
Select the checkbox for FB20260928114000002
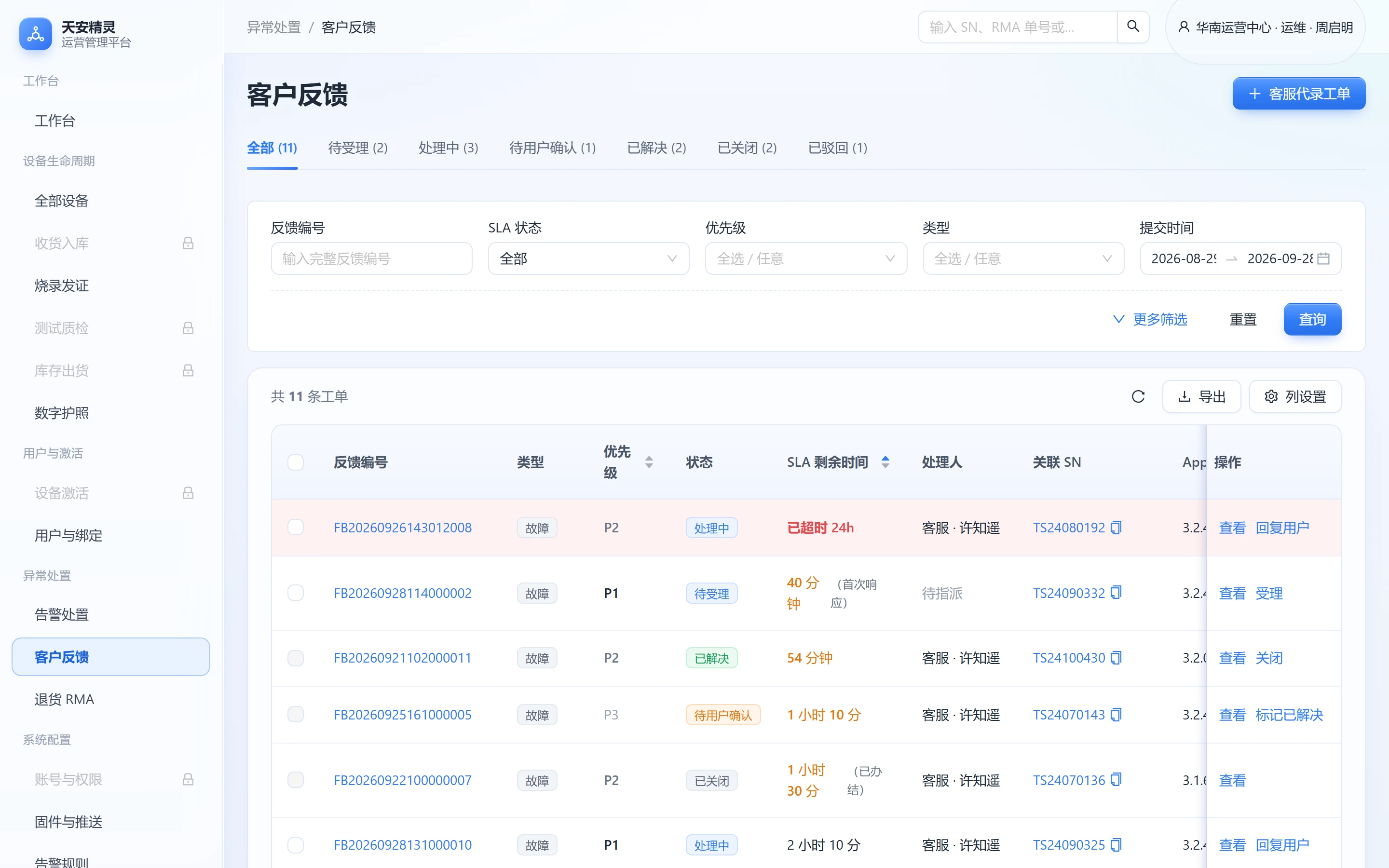tap(296, 593)
